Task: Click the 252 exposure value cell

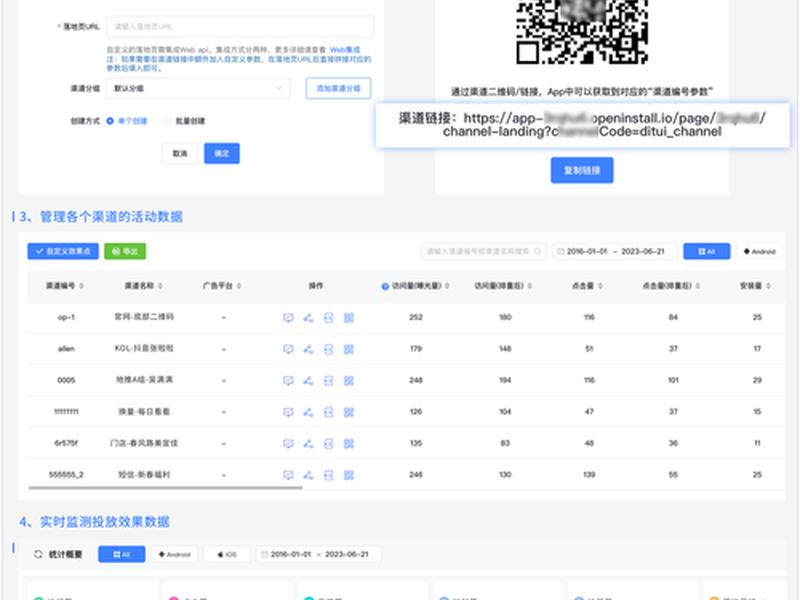Action: click(x=416, y=317)
